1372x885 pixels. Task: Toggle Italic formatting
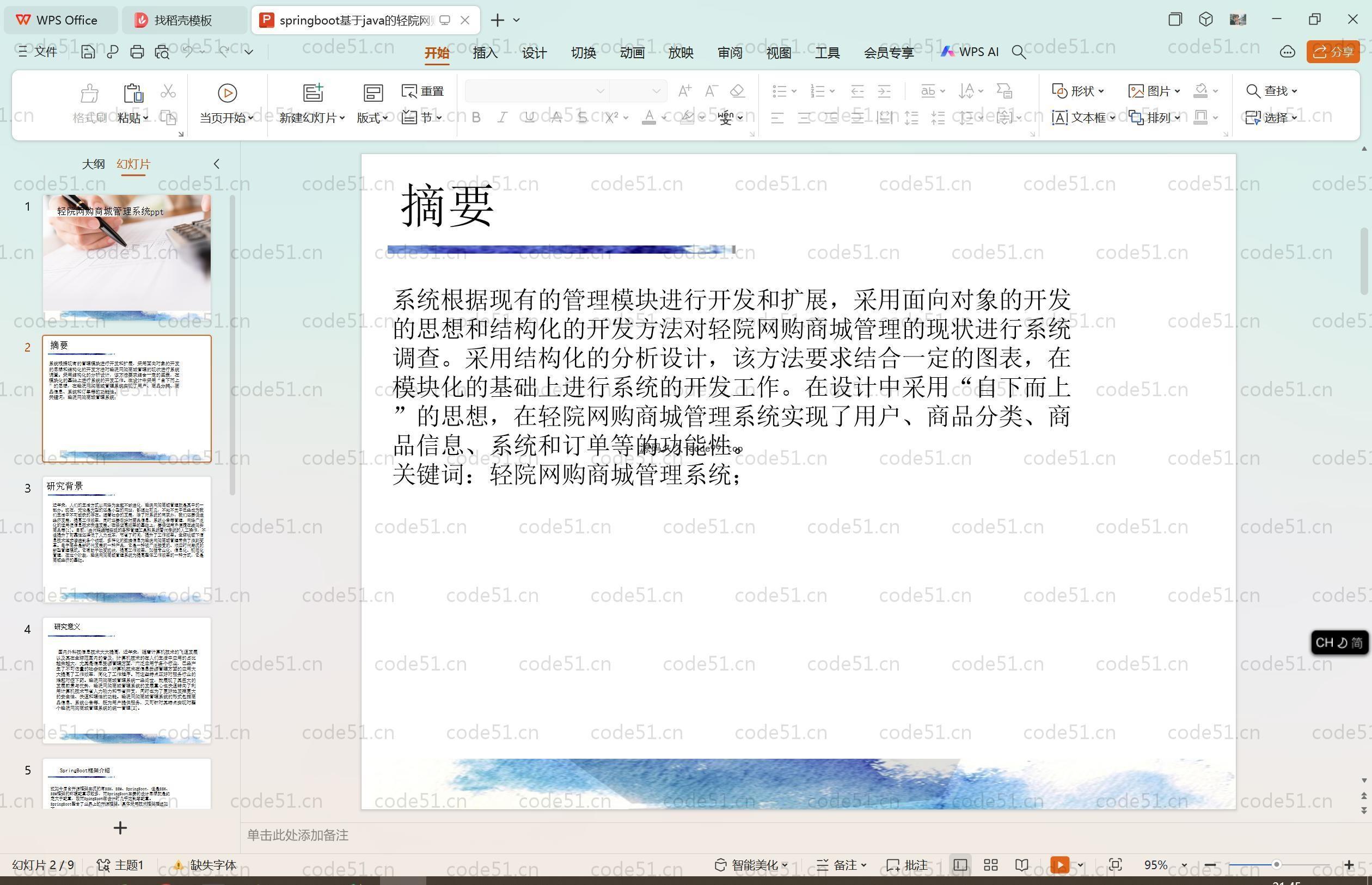click(x=503, y=118)
